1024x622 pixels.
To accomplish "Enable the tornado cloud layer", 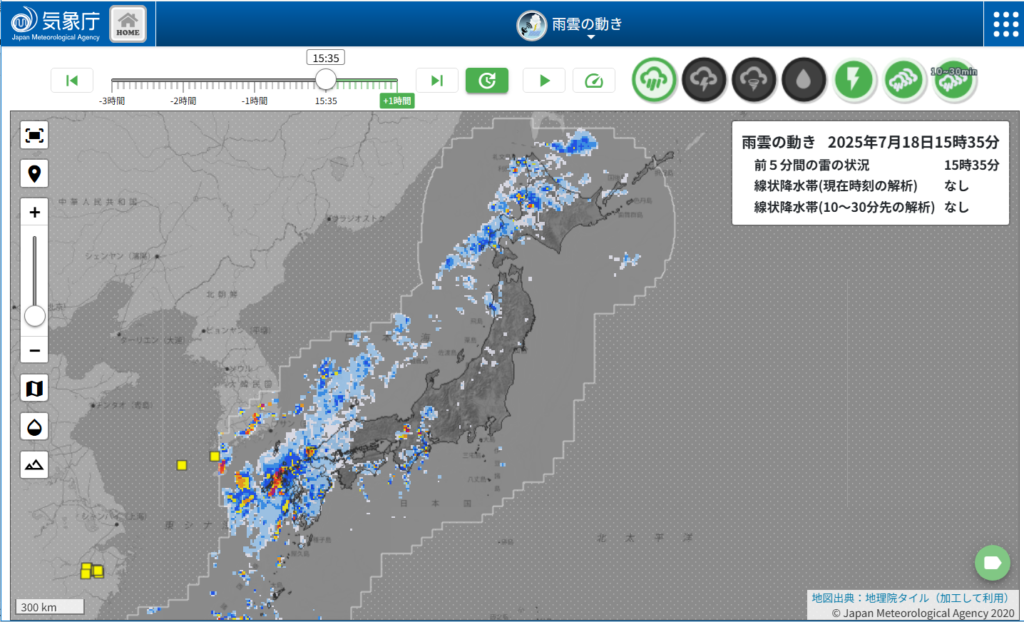I will pyautogui.click(x=754, y=79).
